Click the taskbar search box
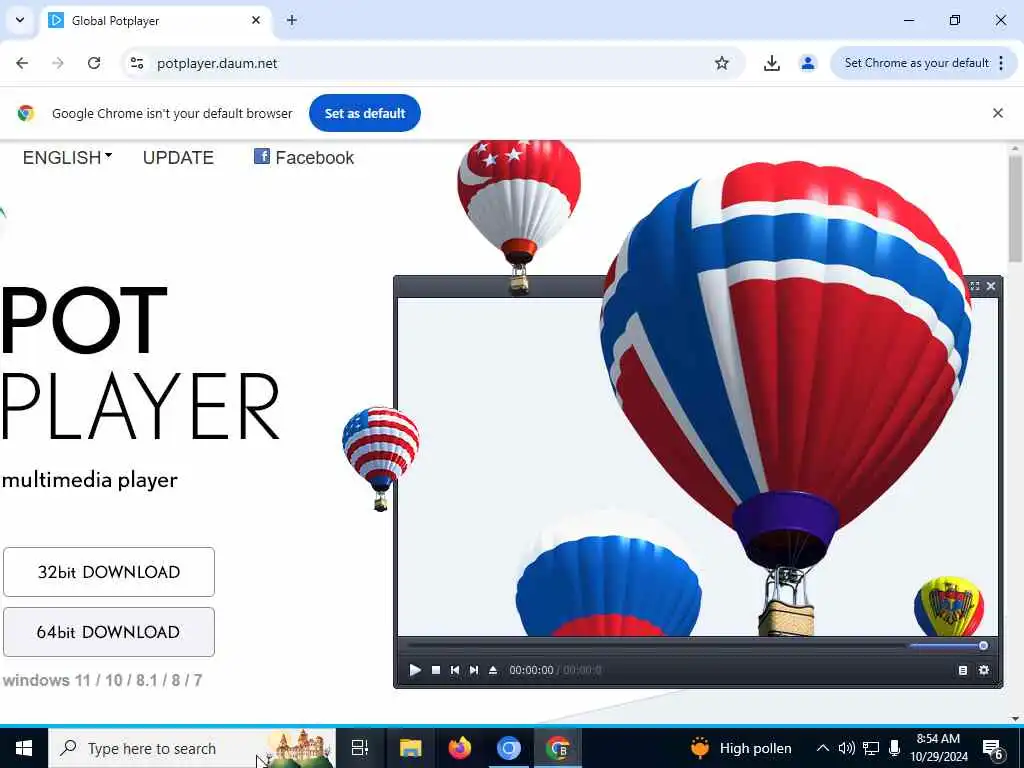Image resolution: width=1024 pixels, height=768 pixels. point(192,748)
